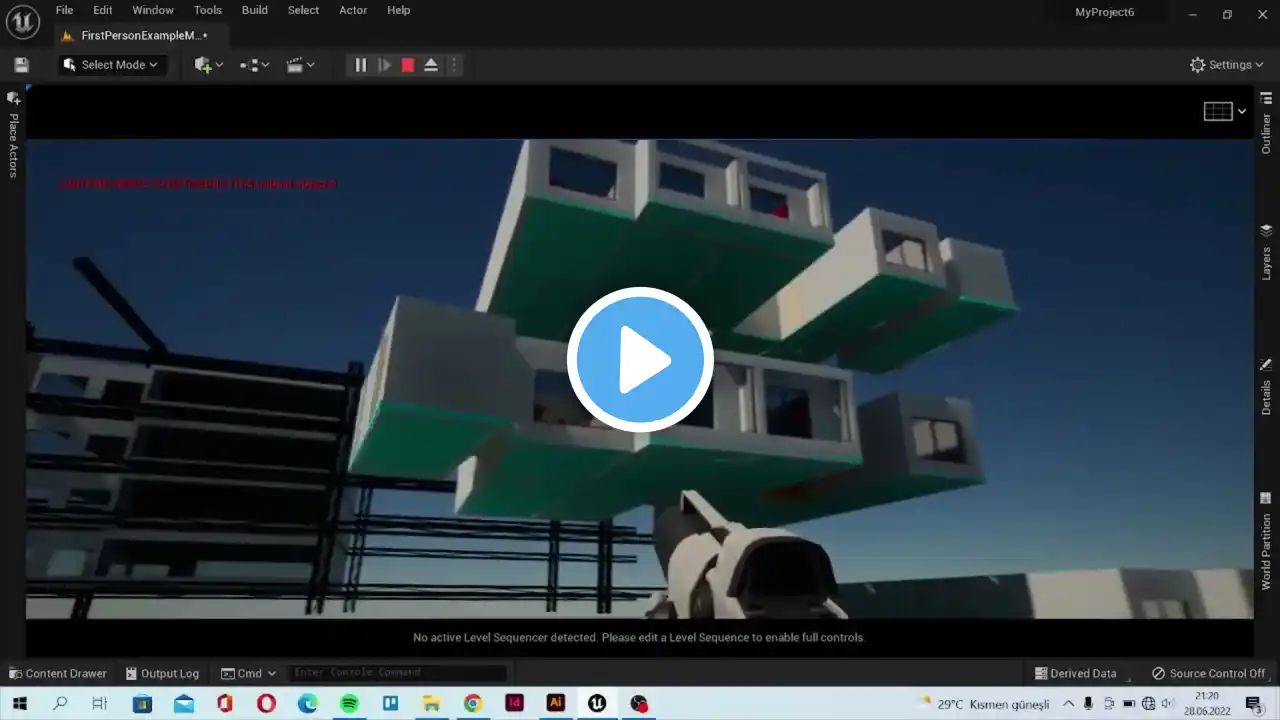Stop the simulation with the red button
This screenshot has height=720, width=1280.
point(408,65)
